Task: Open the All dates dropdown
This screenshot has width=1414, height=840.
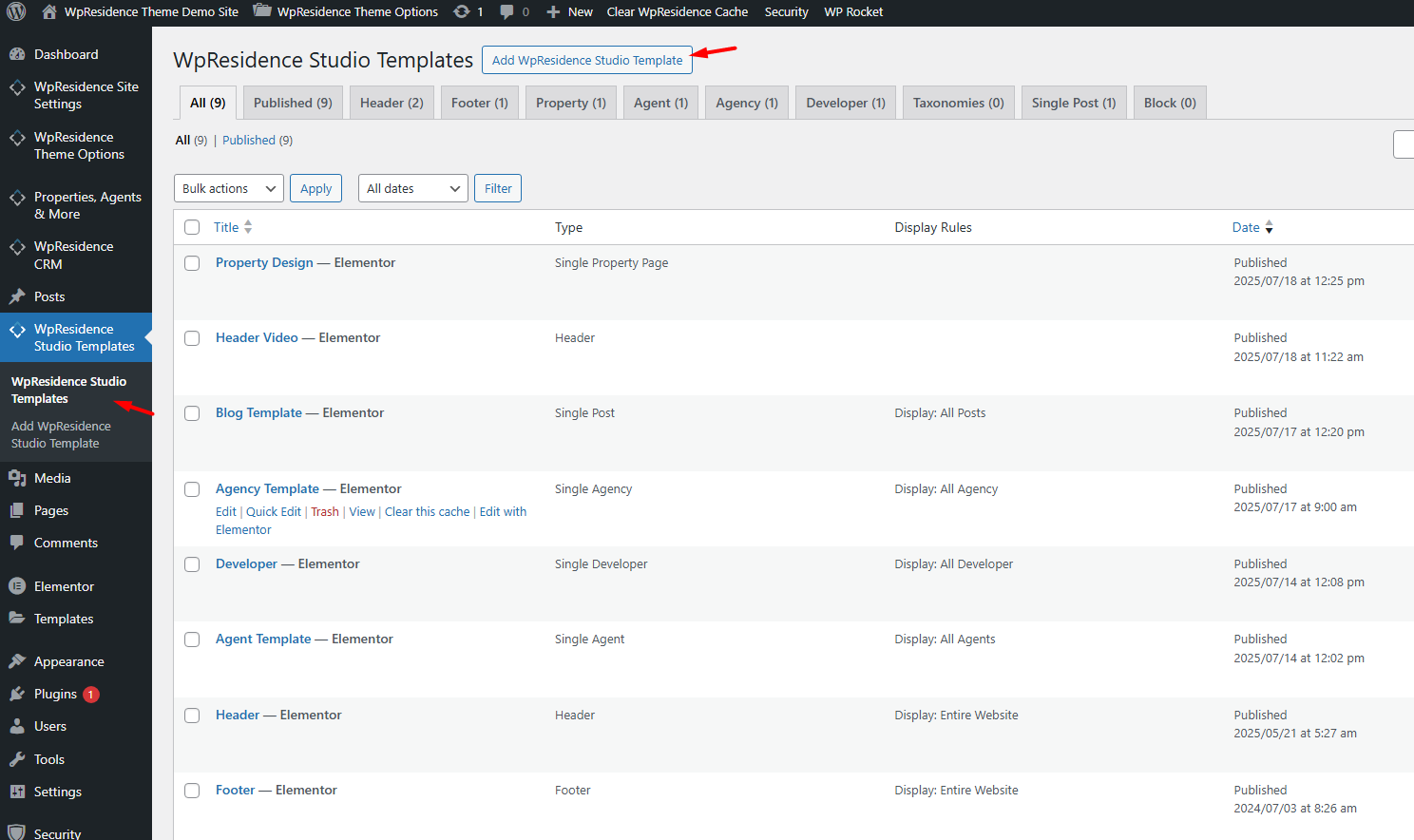Action: click(413, 188)
